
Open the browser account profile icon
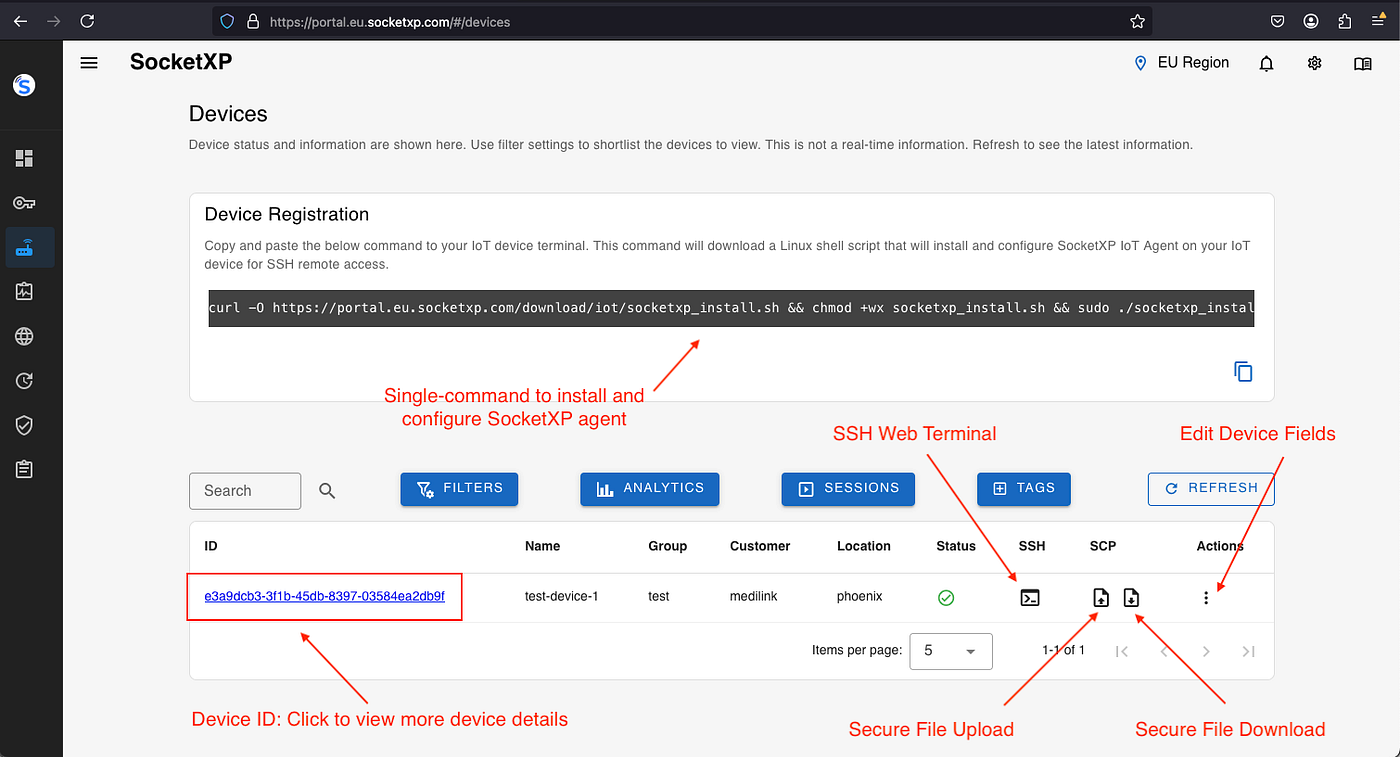click(x=1311, y=21)
